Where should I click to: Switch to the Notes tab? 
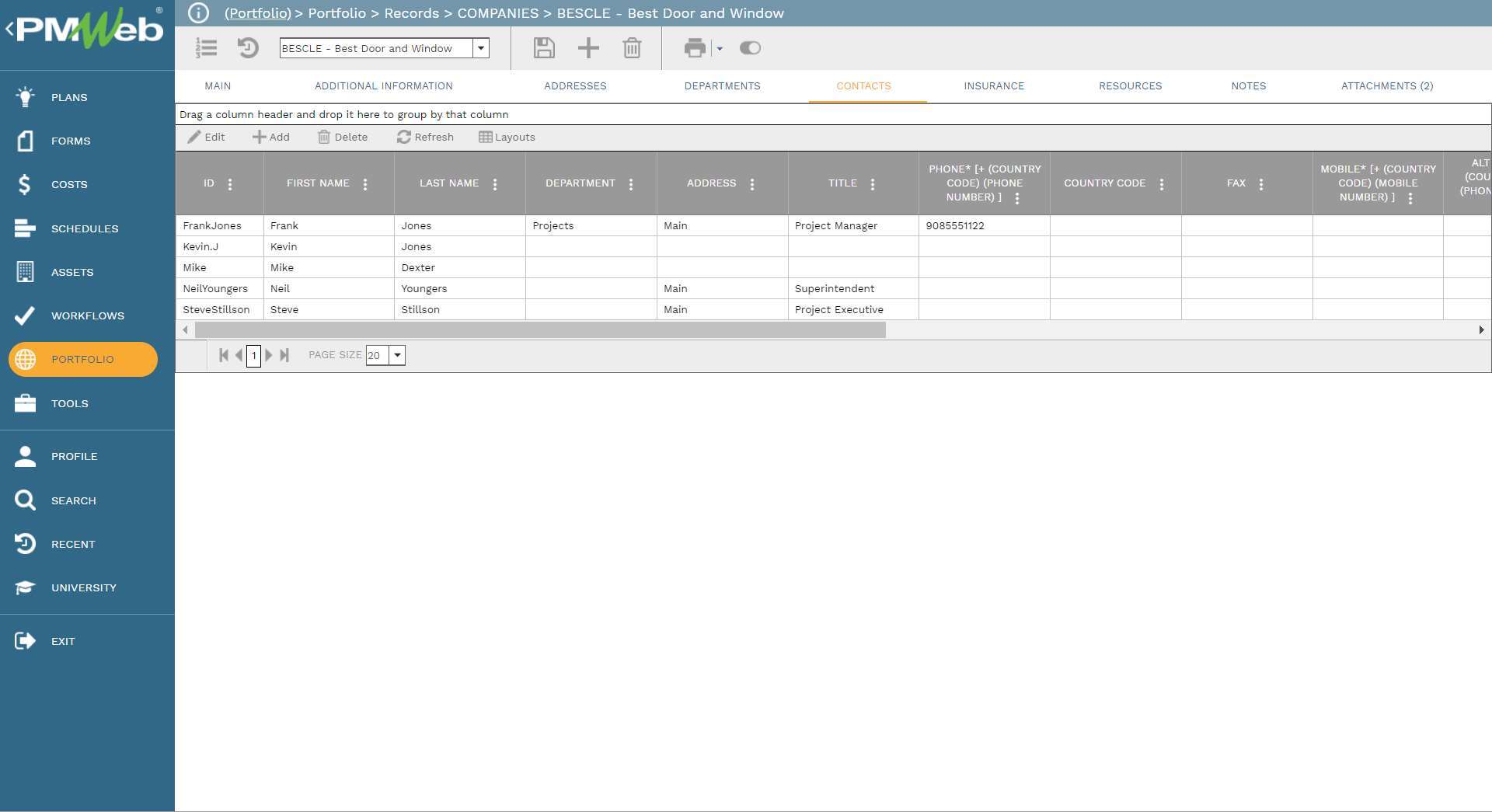pyautogui.click(x=1249, y=86)
